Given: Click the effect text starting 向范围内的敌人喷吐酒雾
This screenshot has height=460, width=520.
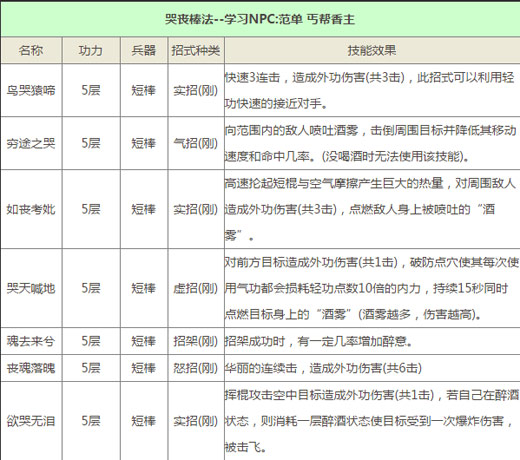Looking at the screenshot, I should 371,143.
